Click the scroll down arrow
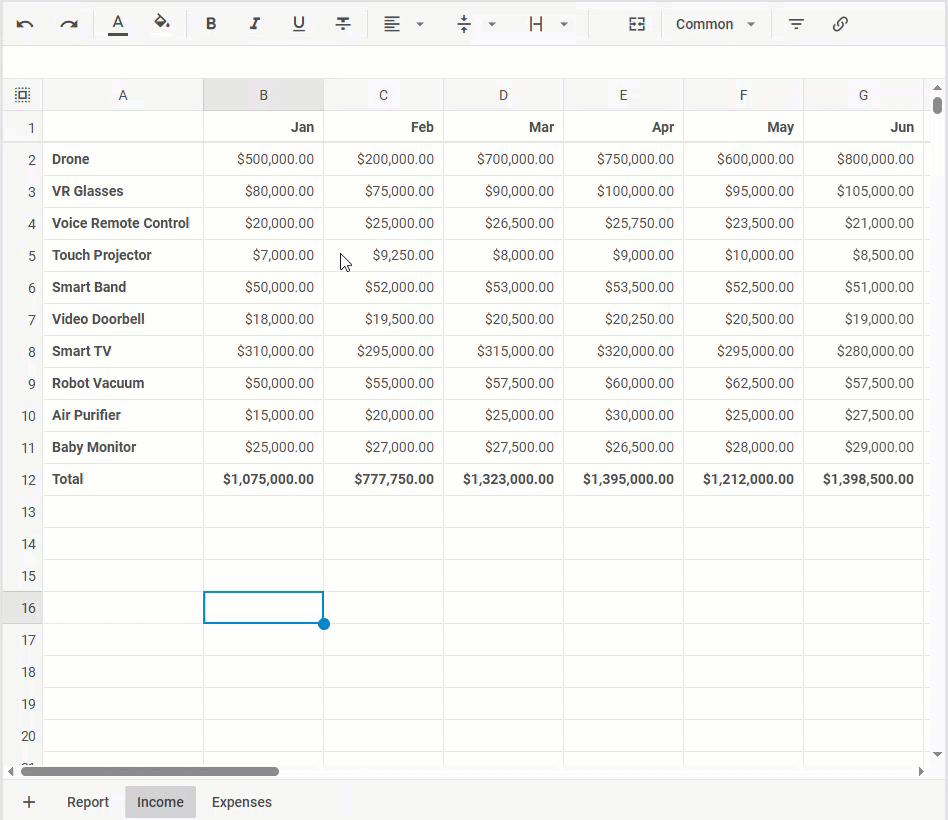Viewport: 948px width, 820px height. (937, 754)
